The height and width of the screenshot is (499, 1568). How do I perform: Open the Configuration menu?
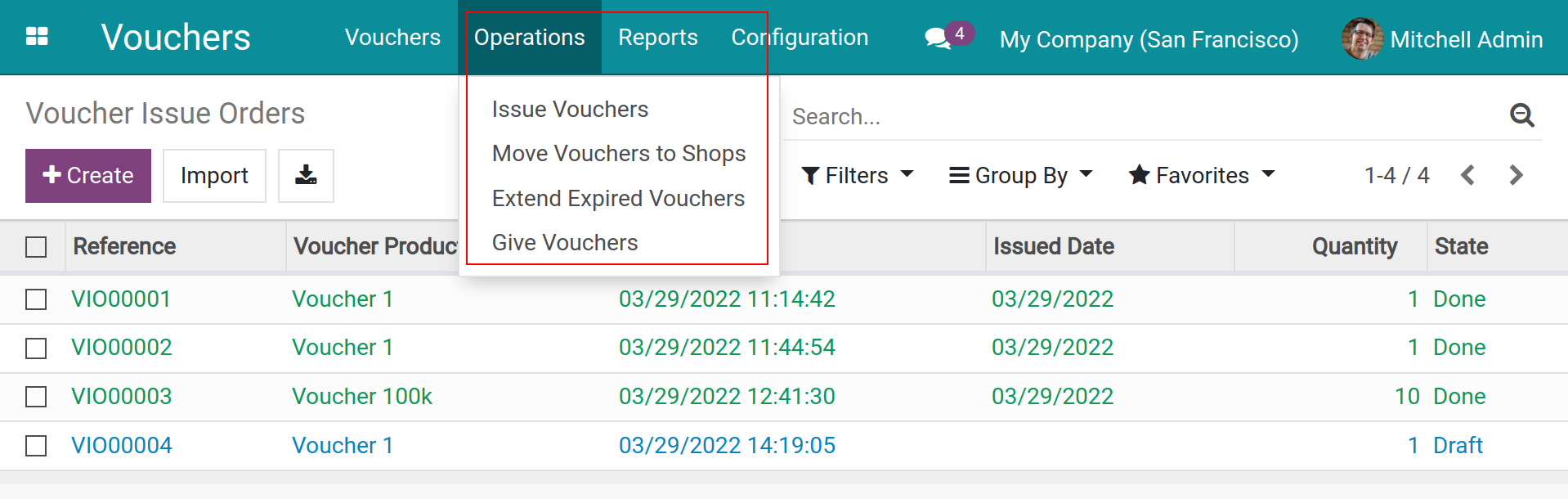[800, 38]
